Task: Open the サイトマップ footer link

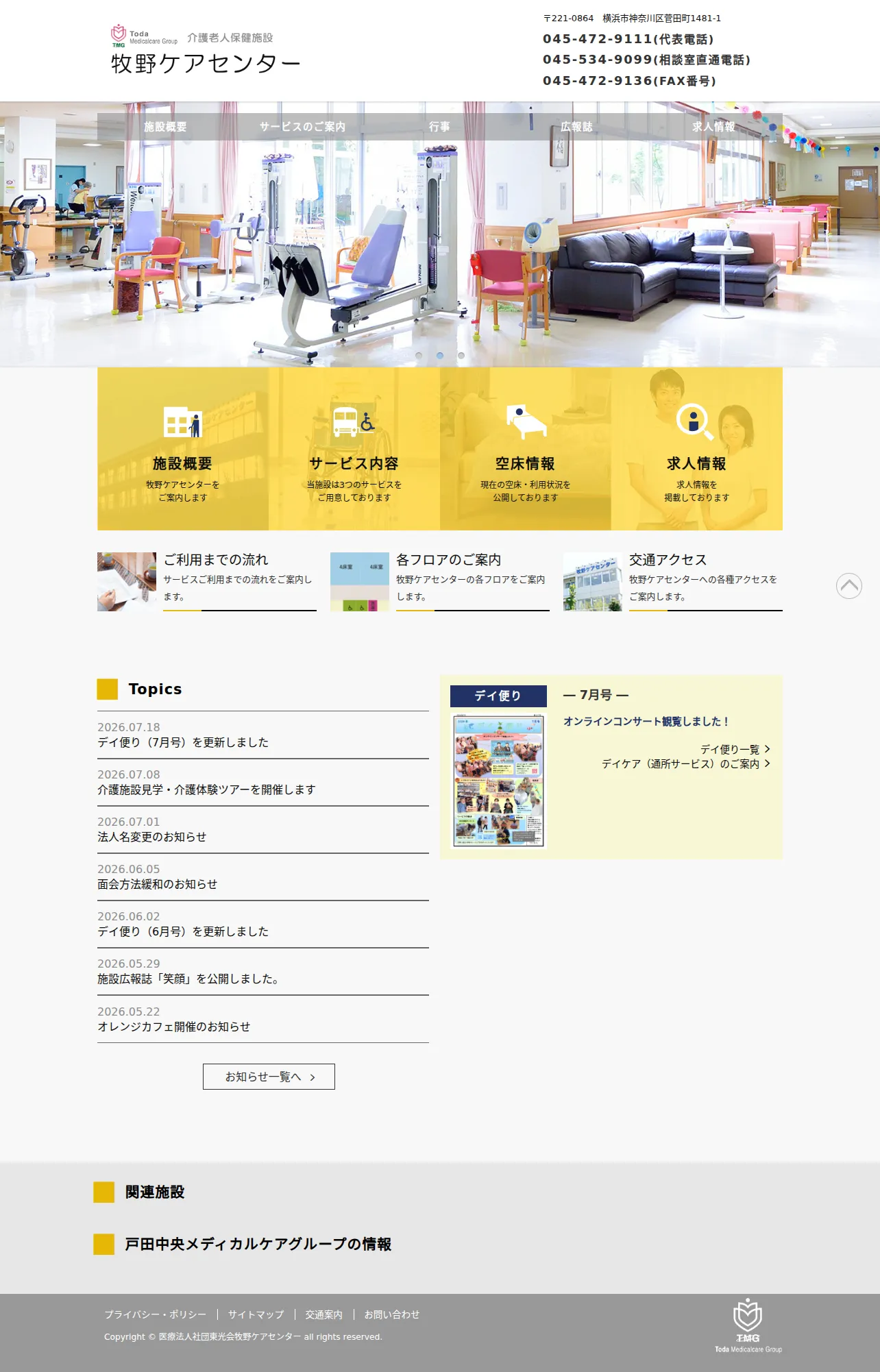Action: (256, 1314)
